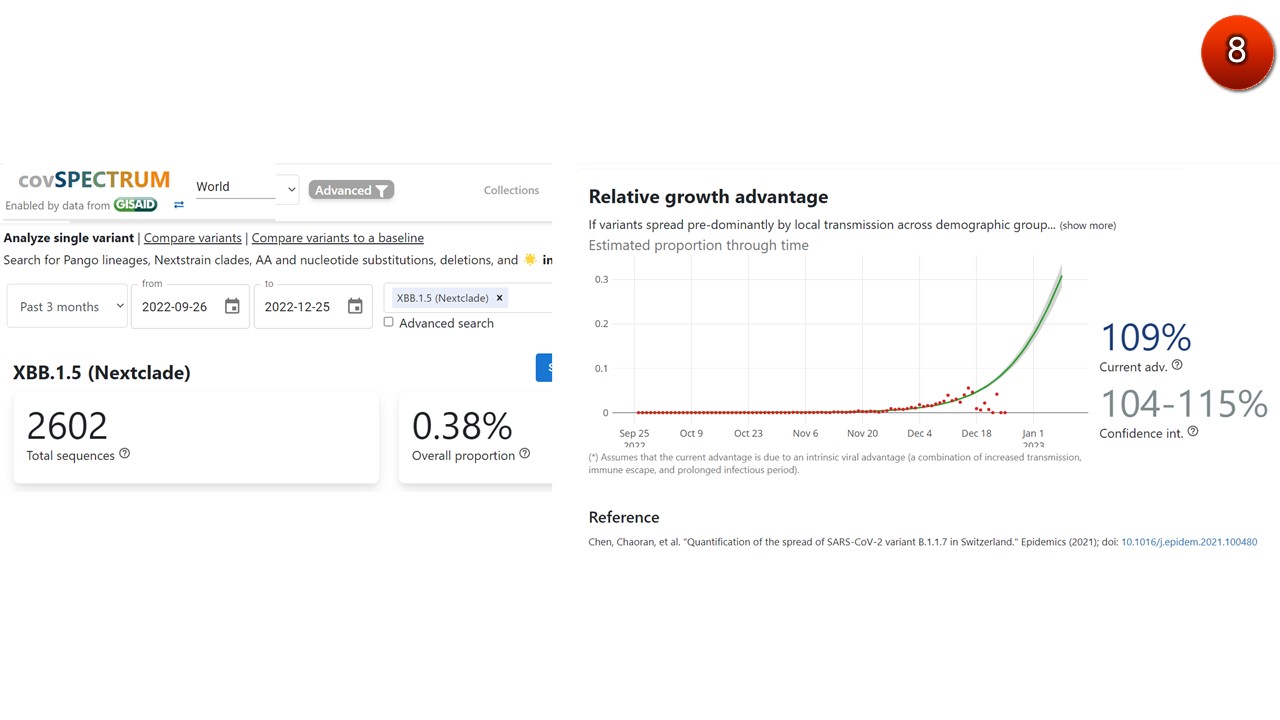The width and height of the screenshot is (1280, 720).
Task: Click the GISAID logo link
Action: [135, 205]
